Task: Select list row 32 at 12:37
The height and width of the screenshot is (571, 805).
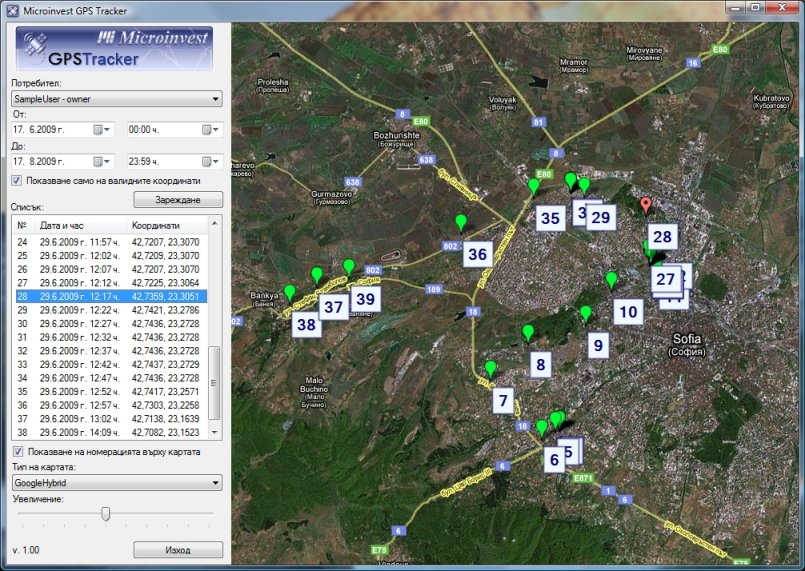Action: (x=110, y=351)
